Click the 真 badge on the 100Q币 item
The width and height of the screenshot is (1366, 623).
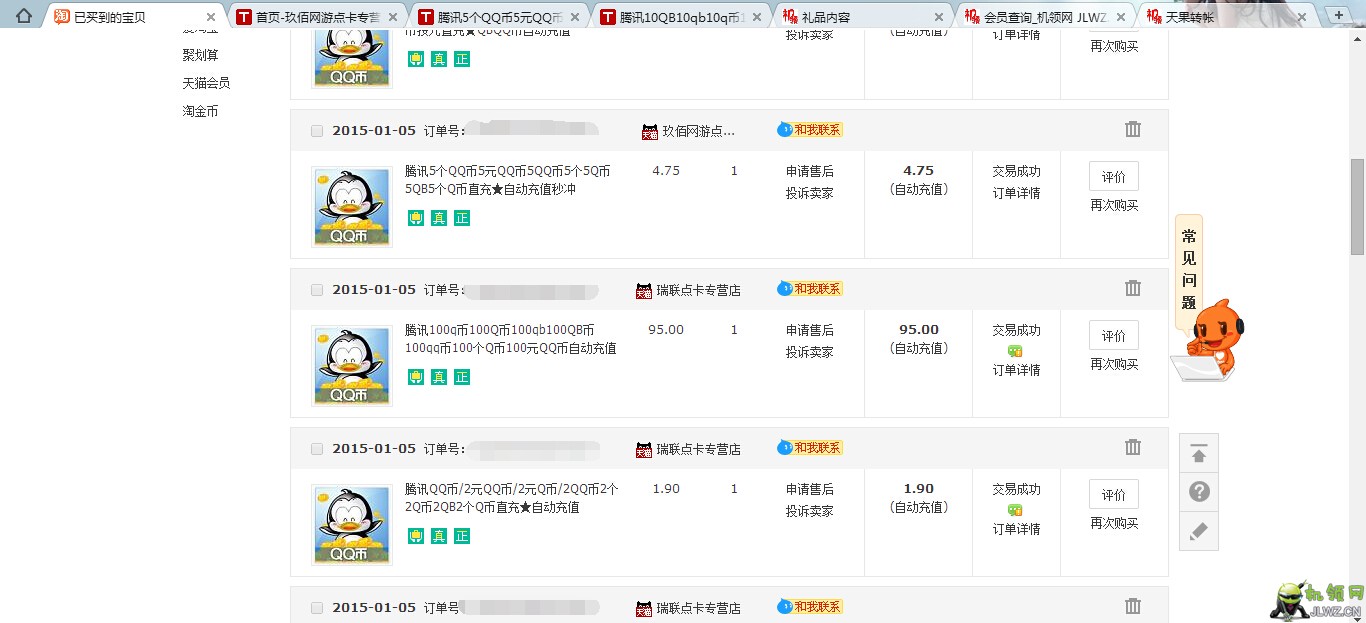point(439,377)
